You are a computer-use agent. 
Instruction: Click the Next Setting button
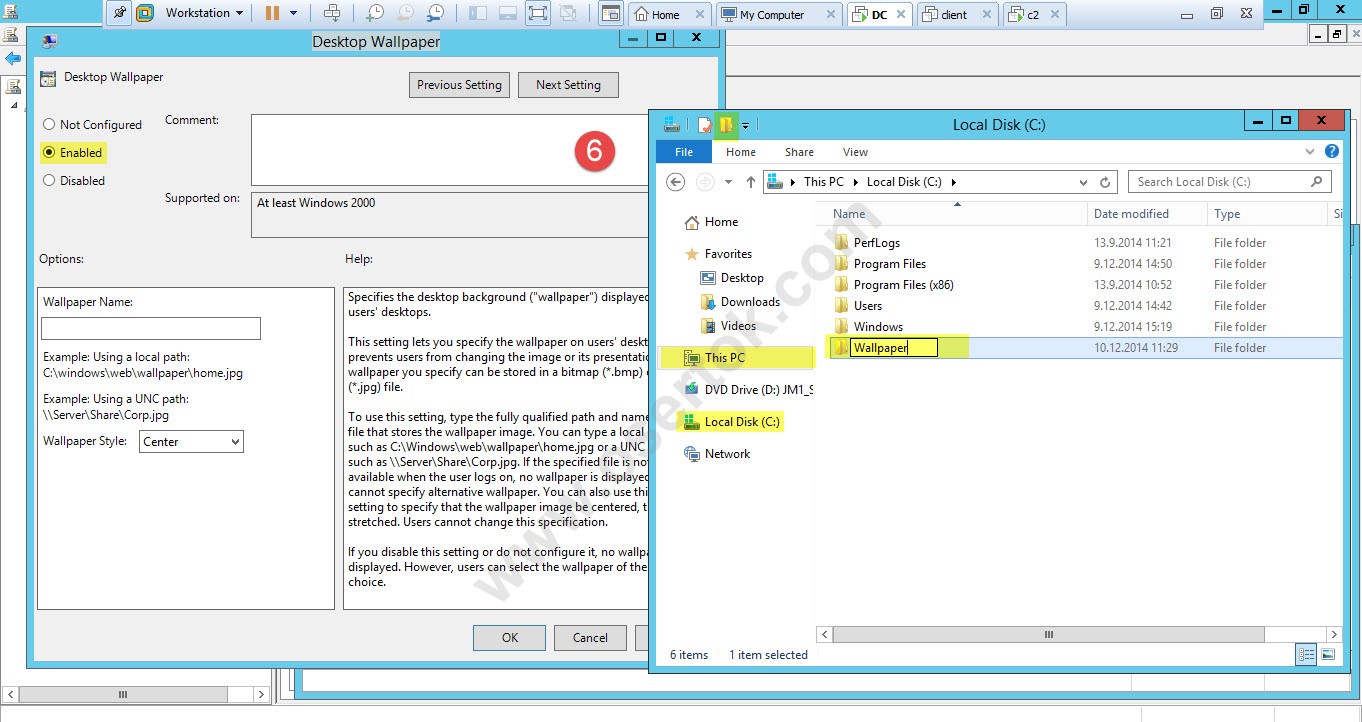click(x=568, y=85)
